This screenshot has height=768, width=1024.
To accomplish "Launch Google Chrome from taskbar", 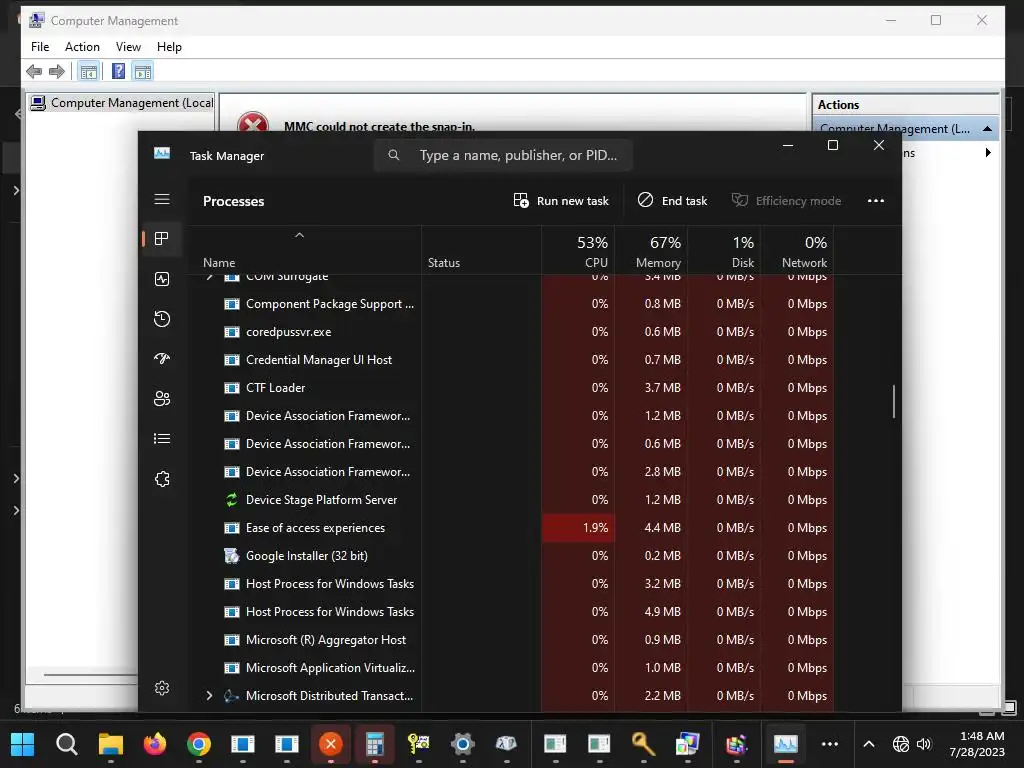I will [x=199, y=744].
